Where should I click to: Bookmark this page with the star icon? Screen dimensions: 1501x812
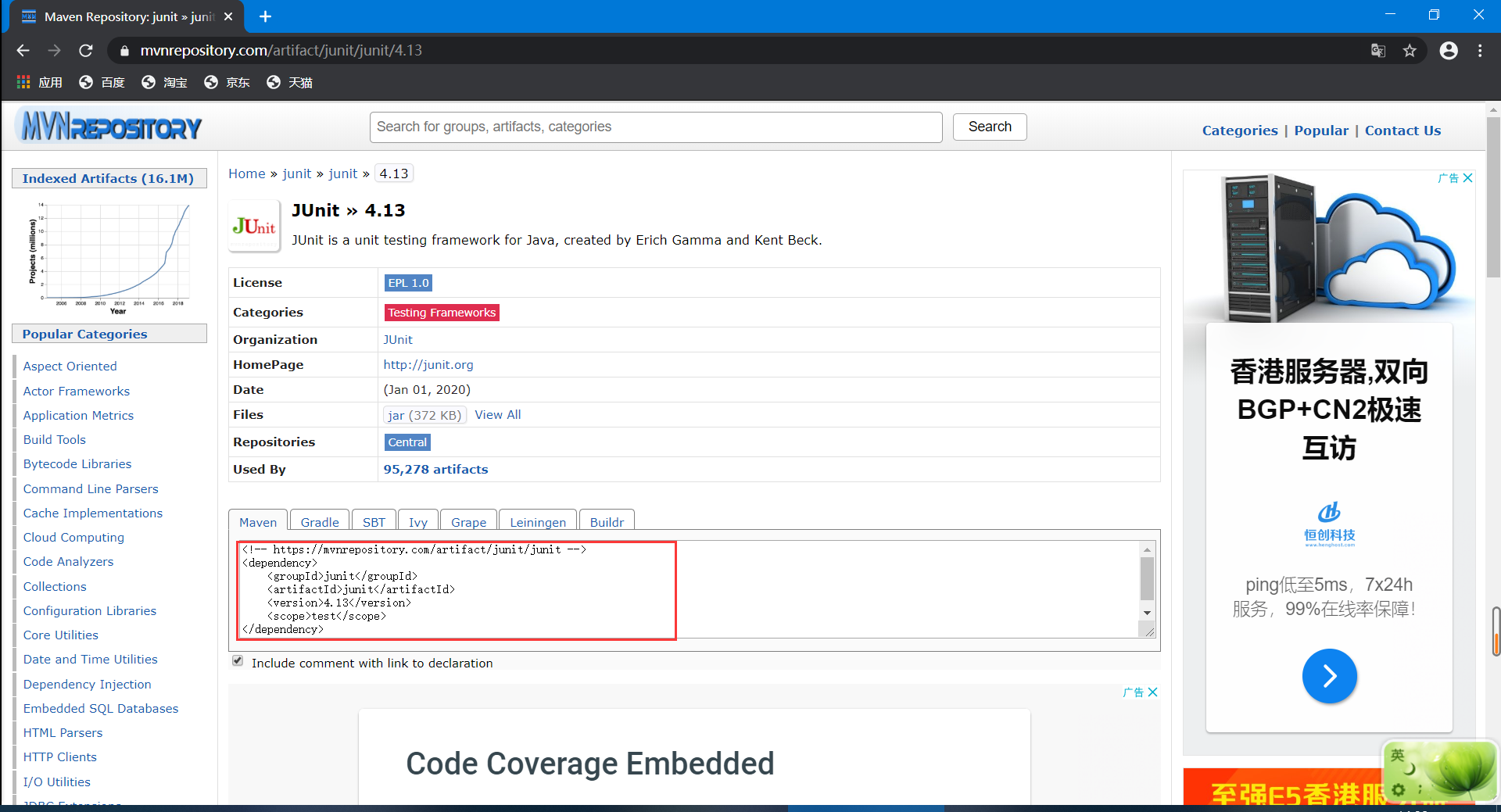1410,51
